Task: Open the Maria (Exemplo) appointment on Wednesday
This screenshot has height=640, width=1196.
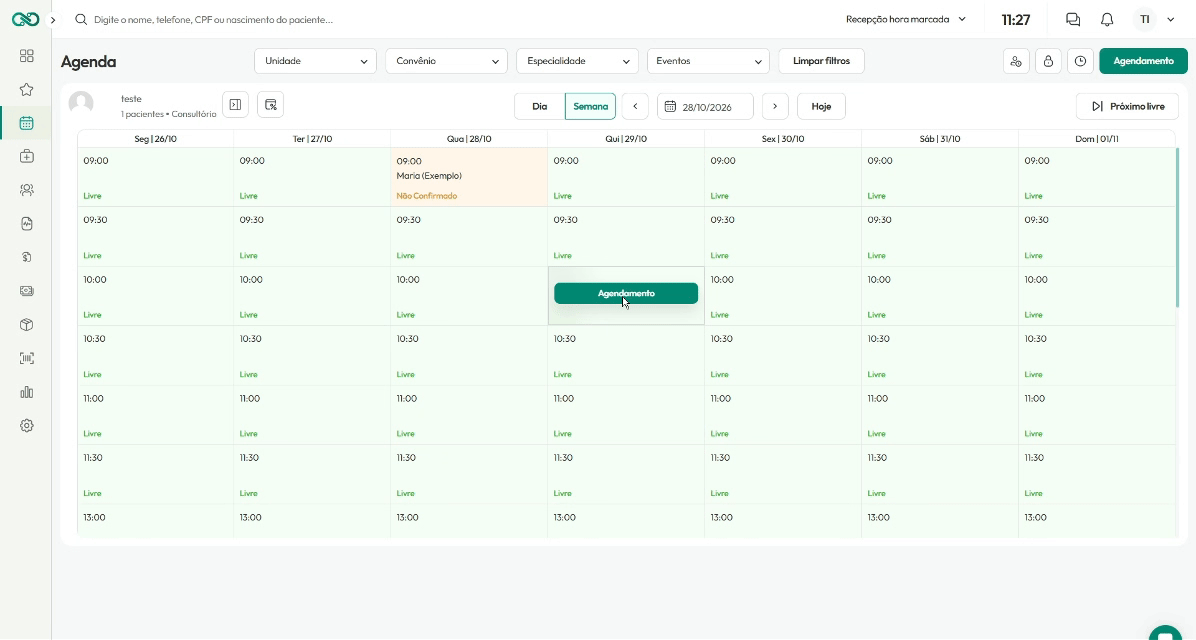Action: coord(469,178)
